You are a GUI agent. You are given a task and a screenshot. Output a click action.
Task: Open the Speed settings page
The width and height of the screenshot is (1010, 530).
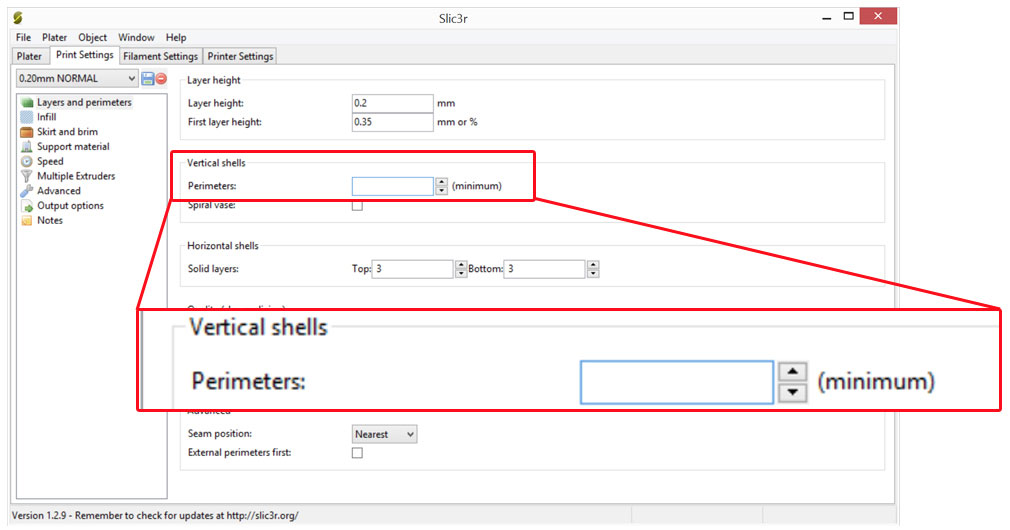pos(50,162)
